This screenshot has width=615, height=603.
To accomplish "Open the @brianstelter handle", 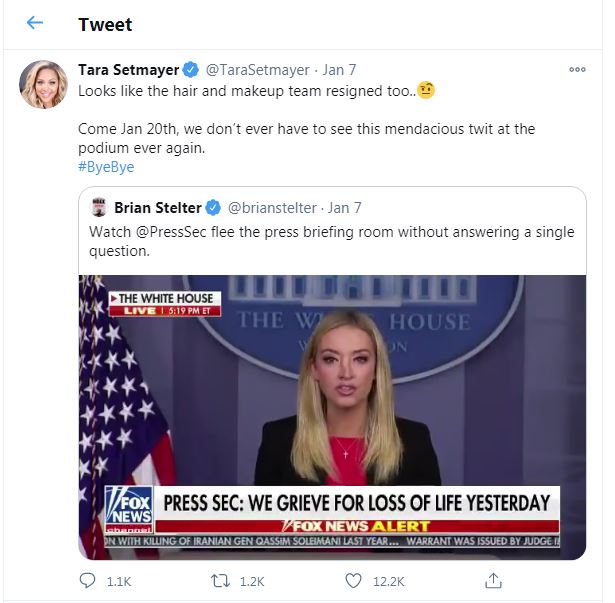I will coord(272,208).
